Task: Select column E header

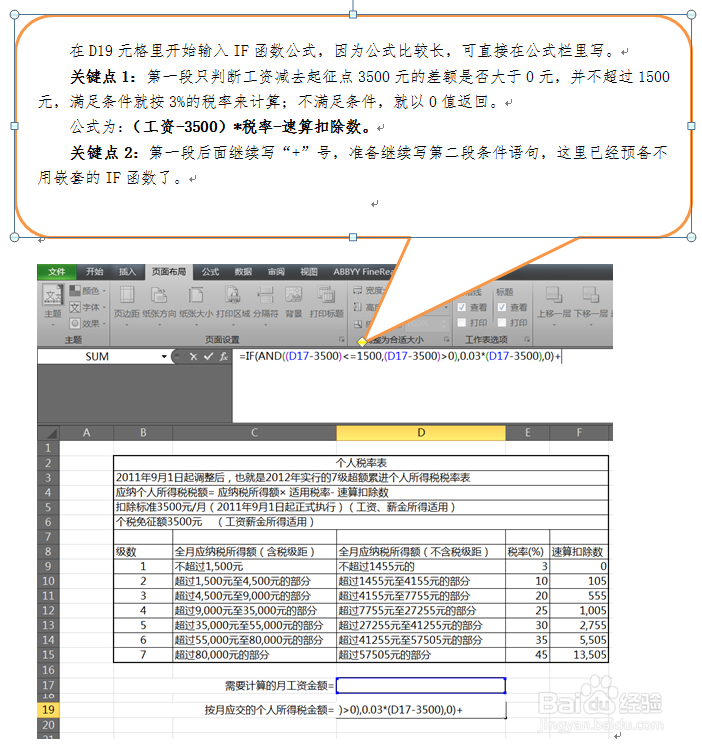Action: coord(527,433)
